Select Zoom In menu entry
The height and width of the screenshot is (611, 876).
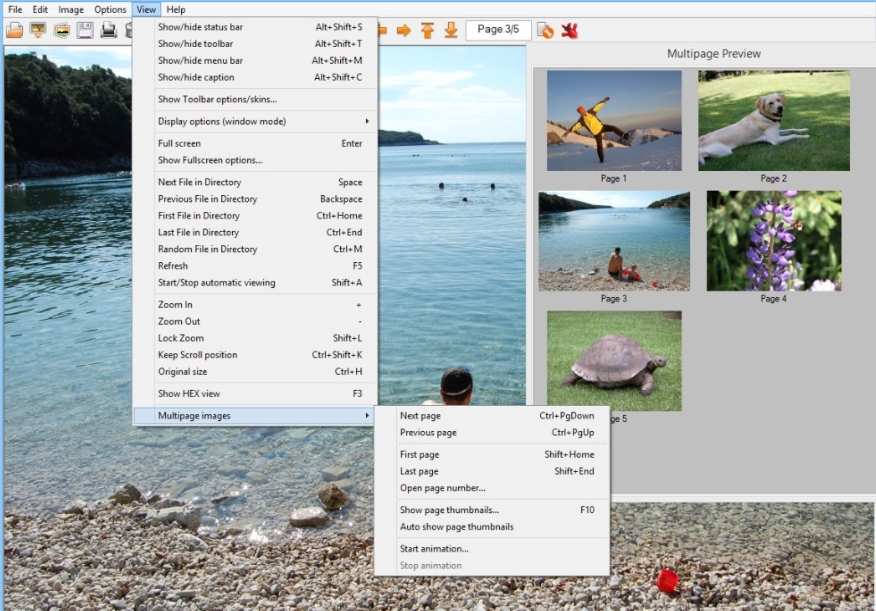point(255,304)
